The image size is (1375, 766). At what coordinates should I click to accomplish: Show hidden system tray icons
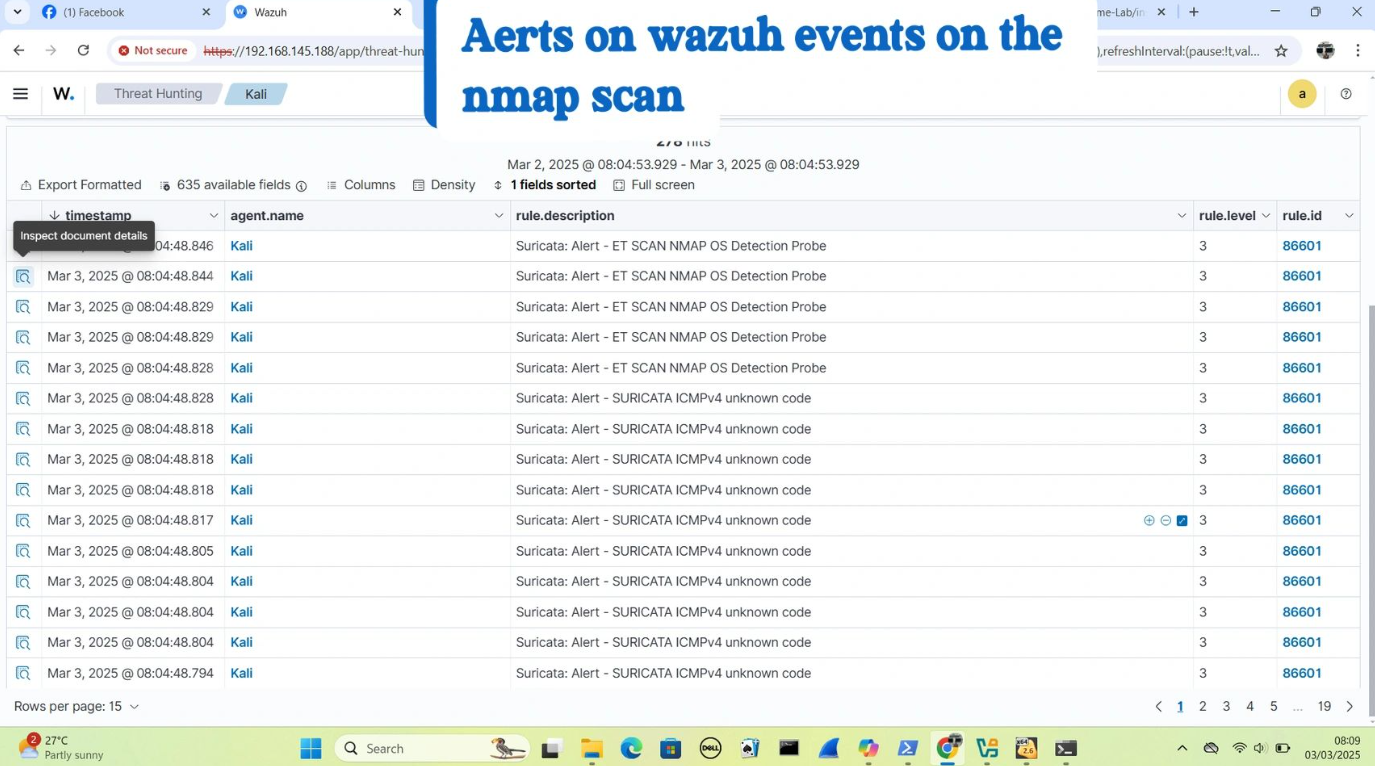(1182, 748)
